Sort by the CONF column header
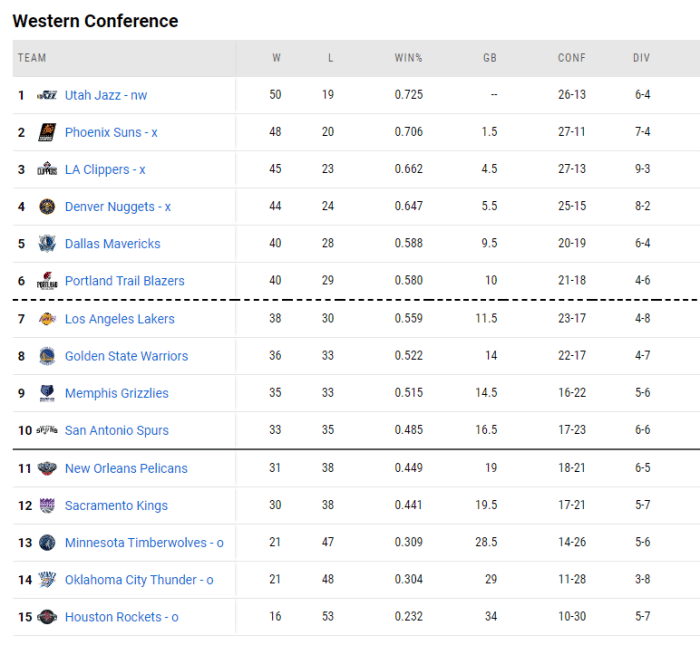The width and height of the screenshot is (700, 645). (571, 58)
